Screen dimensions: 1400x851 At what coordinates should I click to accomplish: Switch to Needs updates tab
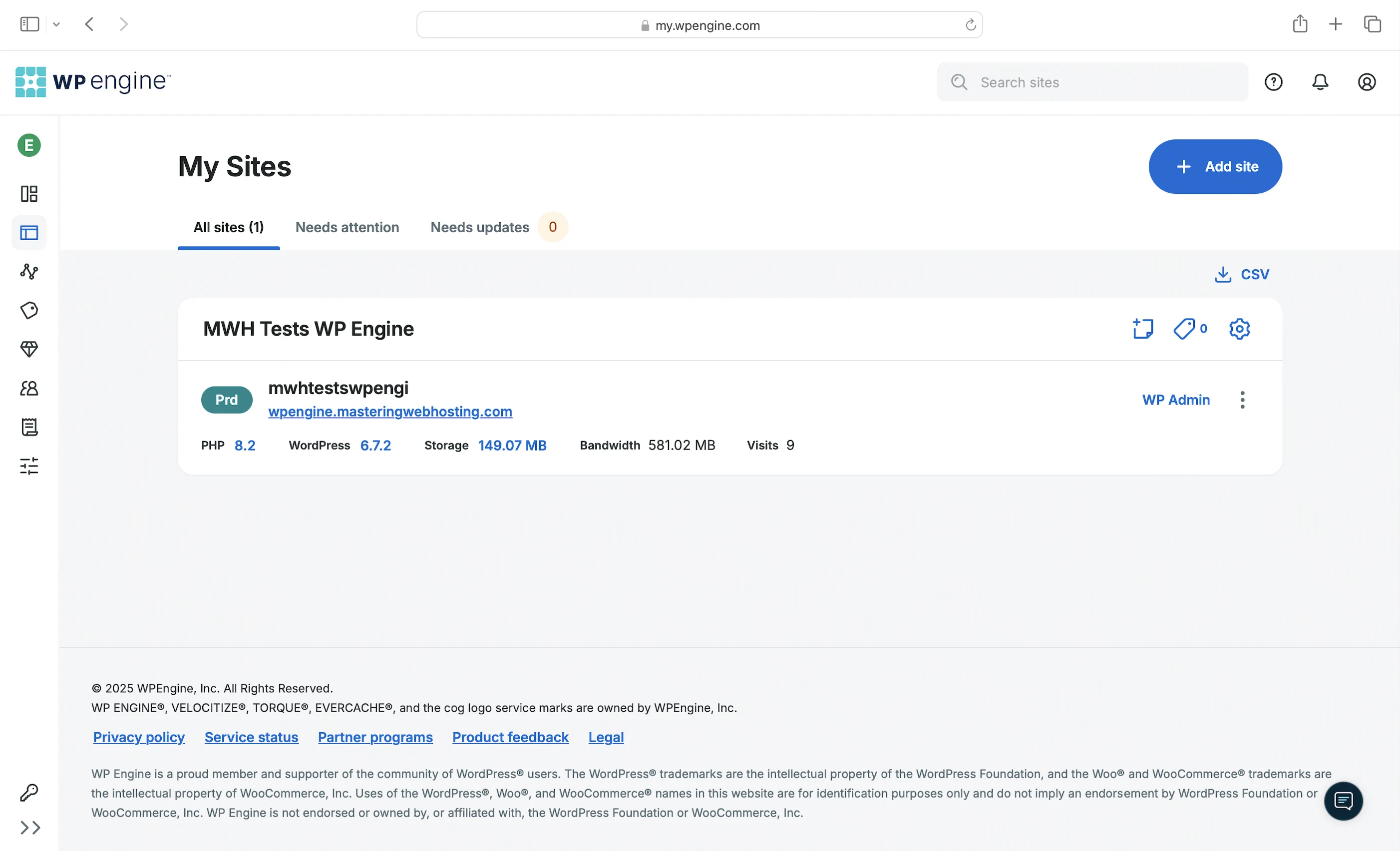coord(479,227)
